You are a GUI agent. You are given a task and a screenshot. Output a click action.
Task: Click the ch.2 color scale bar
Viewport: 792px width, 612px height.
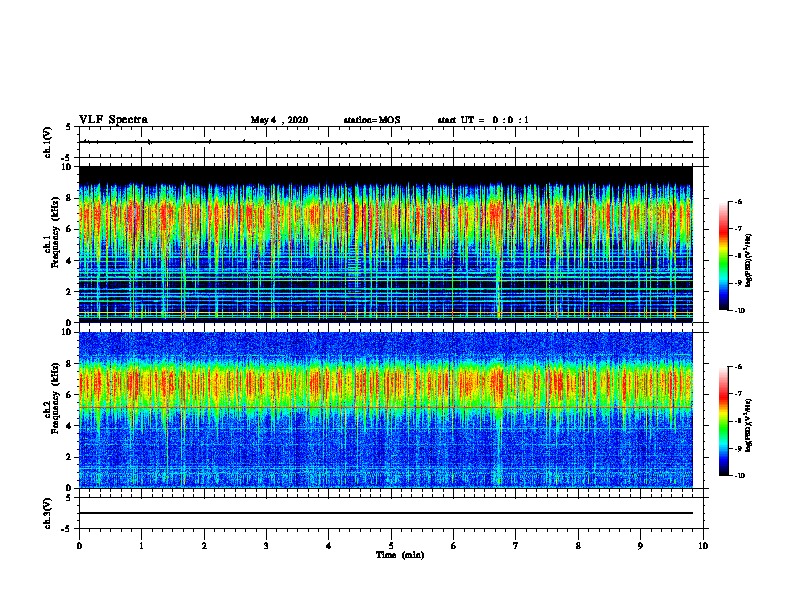click(x=724, y=421)
